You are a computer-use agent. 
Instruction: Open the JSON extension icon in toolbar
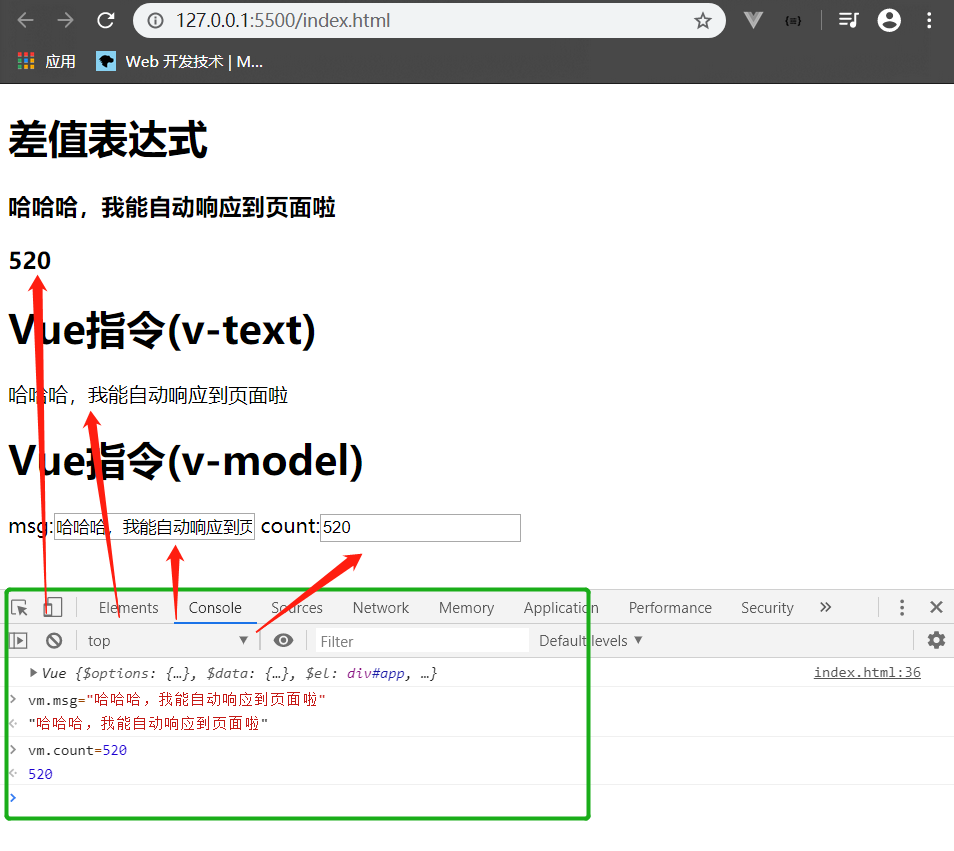[x=793, y=21]
